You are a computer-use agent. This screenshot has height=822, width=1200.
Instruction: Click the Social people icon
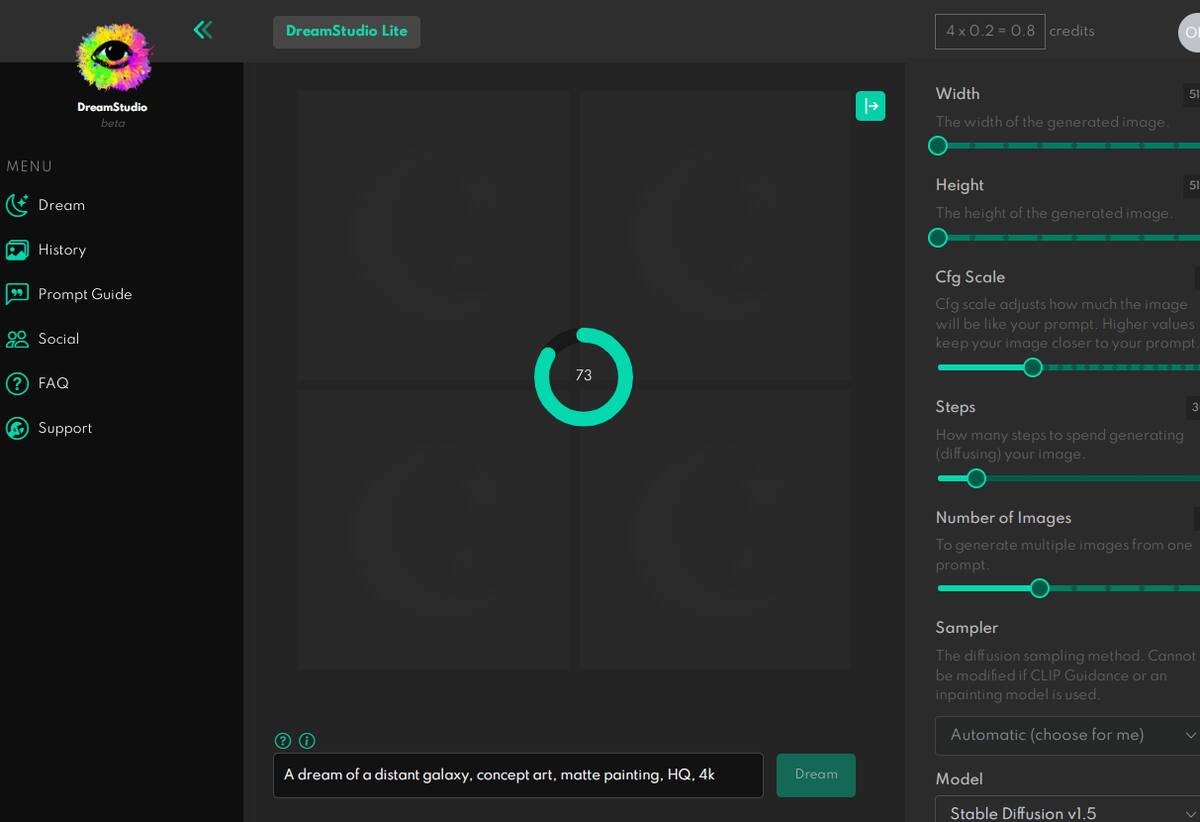tap(17, 339)
